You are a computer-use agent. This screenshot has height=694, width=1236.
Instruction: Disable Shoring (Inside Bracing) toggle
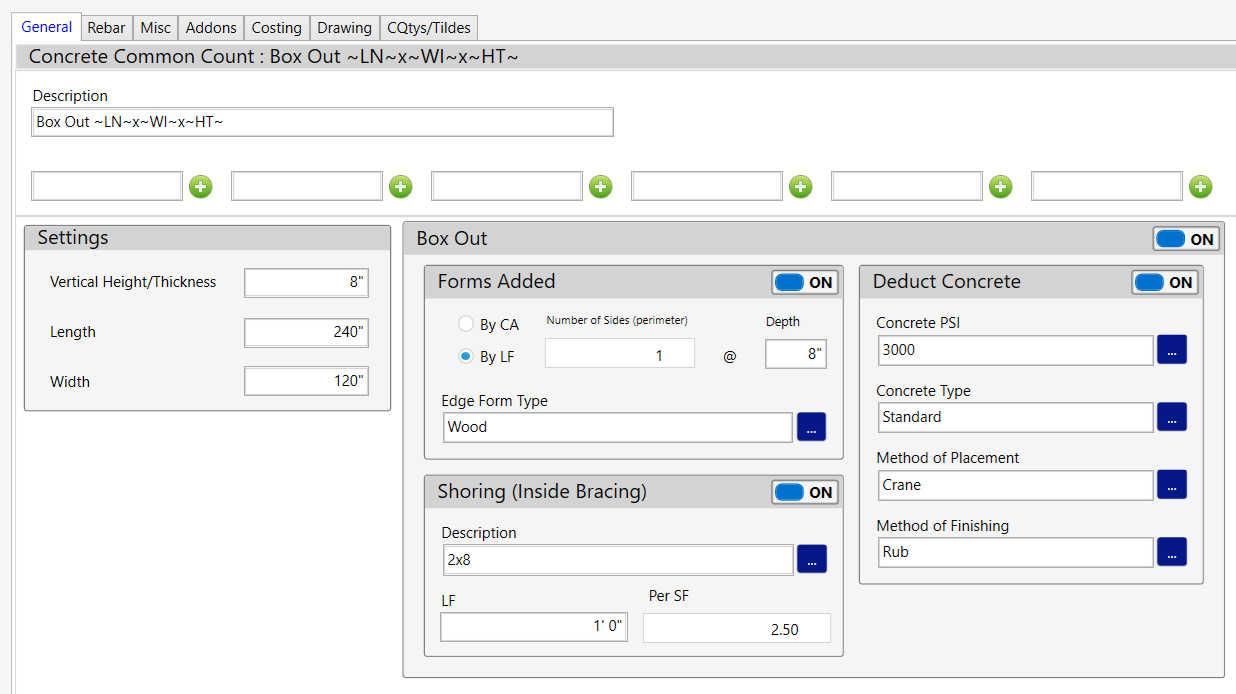click(805, 492)
